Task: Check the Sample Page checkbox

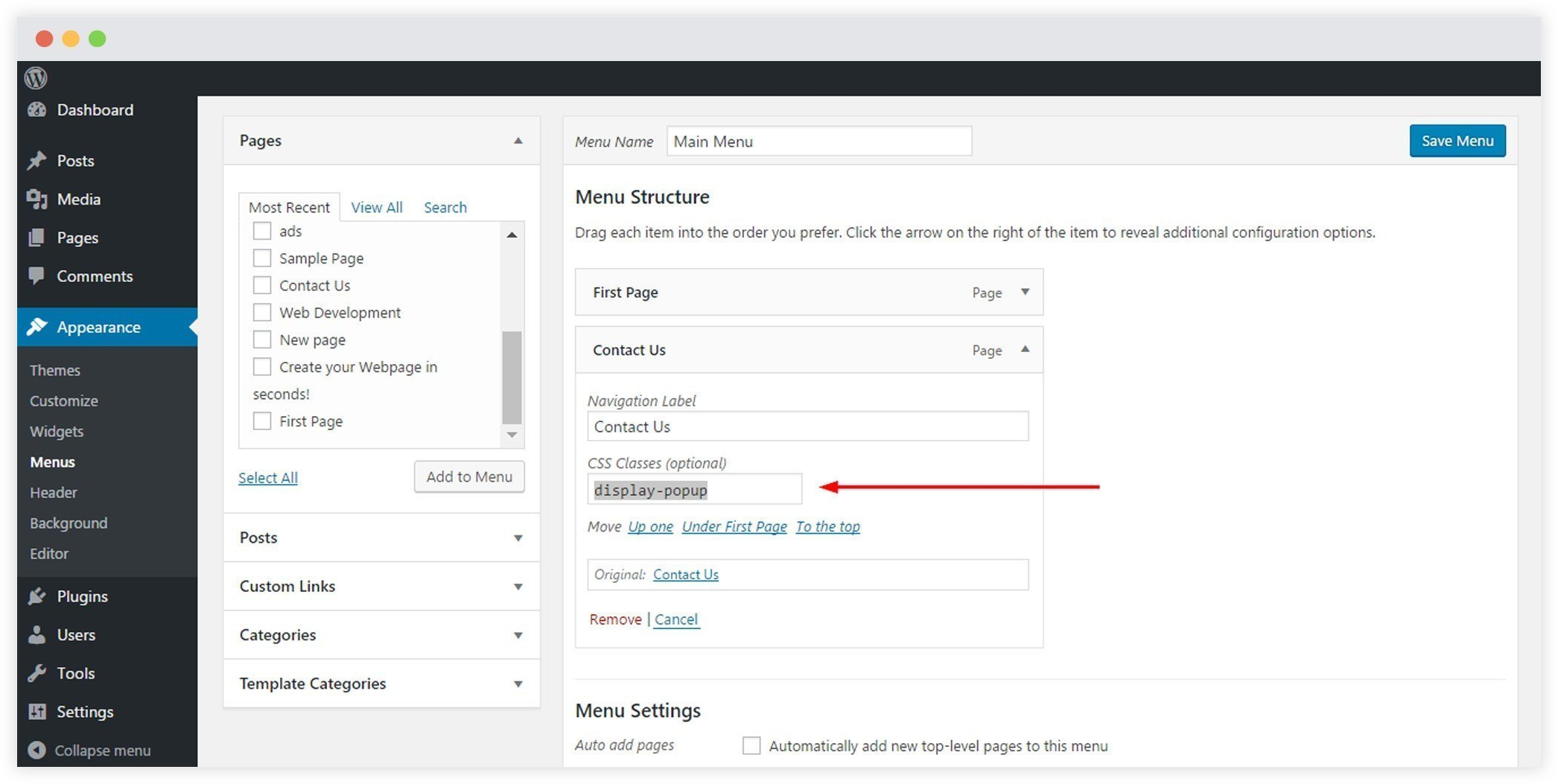Action: coord(262,258)
